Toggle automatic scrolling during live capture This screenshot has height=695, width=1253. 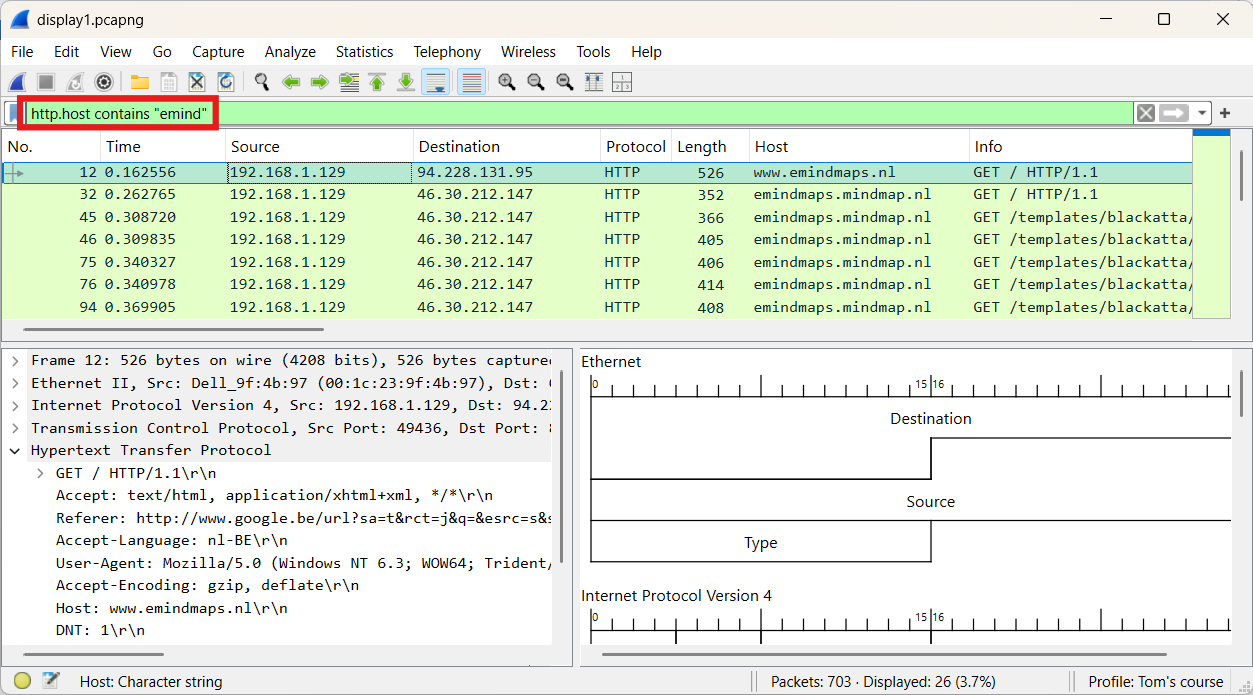(x=435, y=82)
